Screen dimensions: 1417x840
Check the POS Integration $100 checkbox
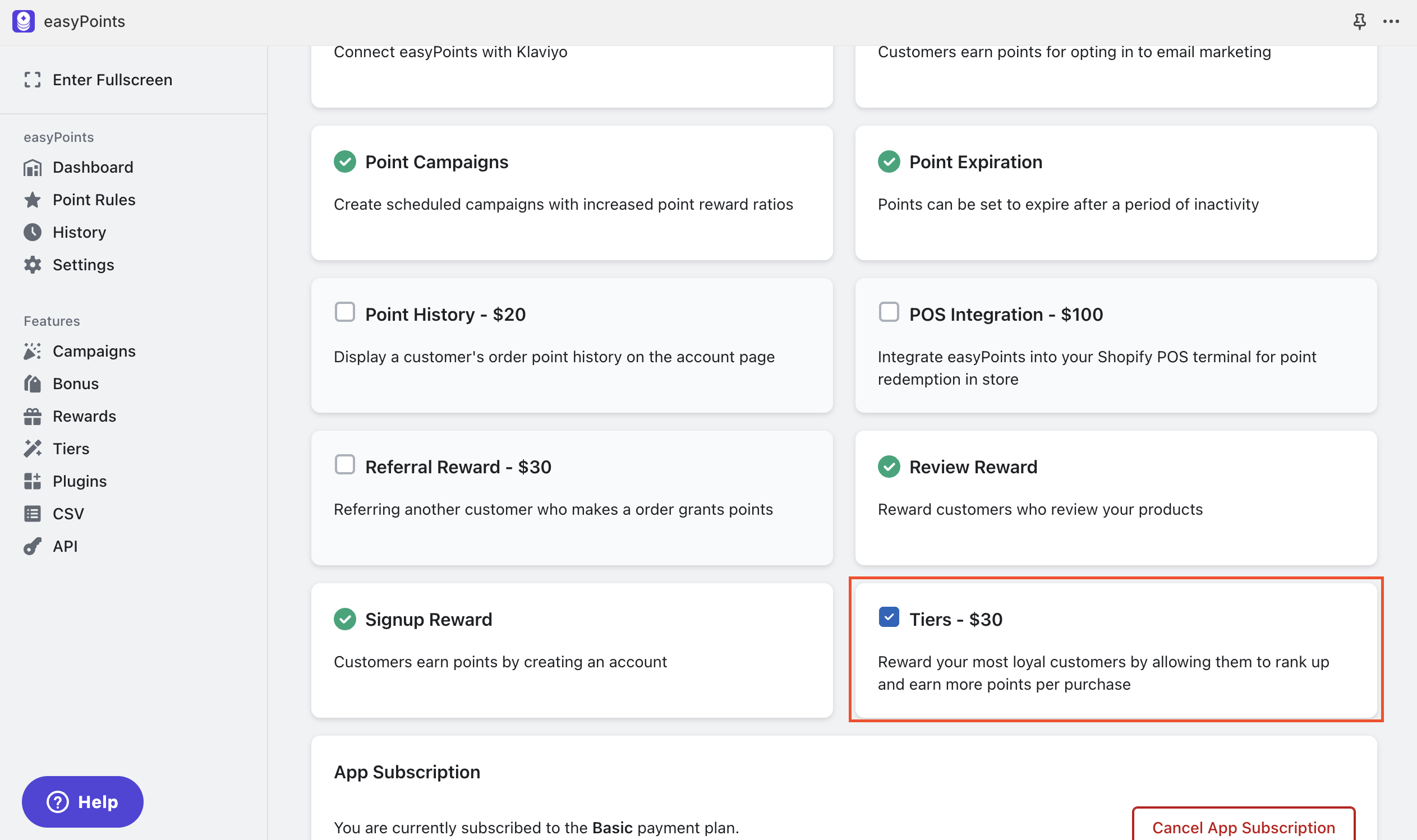[889, 312]
